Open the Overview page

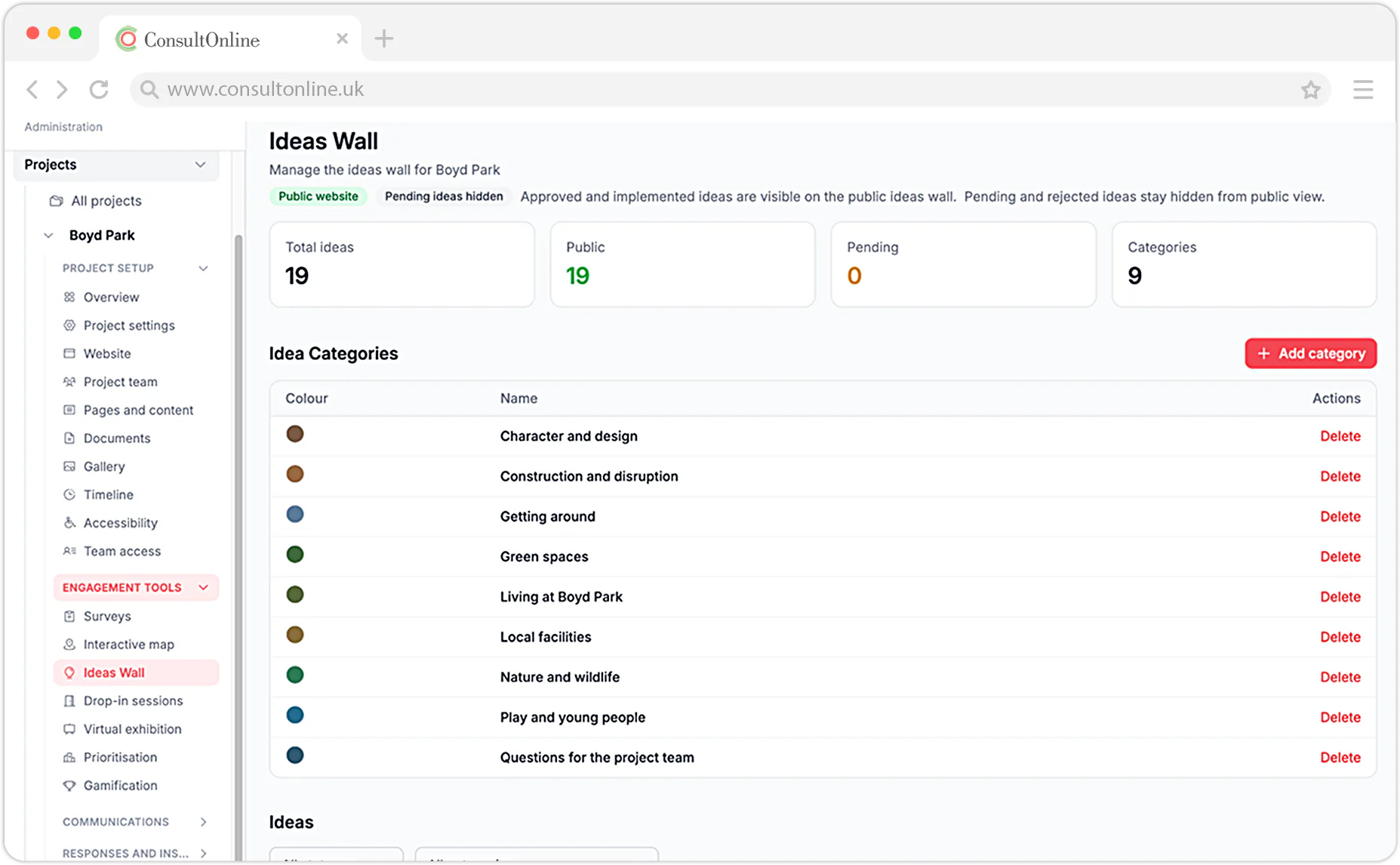(x=111, y=297)
